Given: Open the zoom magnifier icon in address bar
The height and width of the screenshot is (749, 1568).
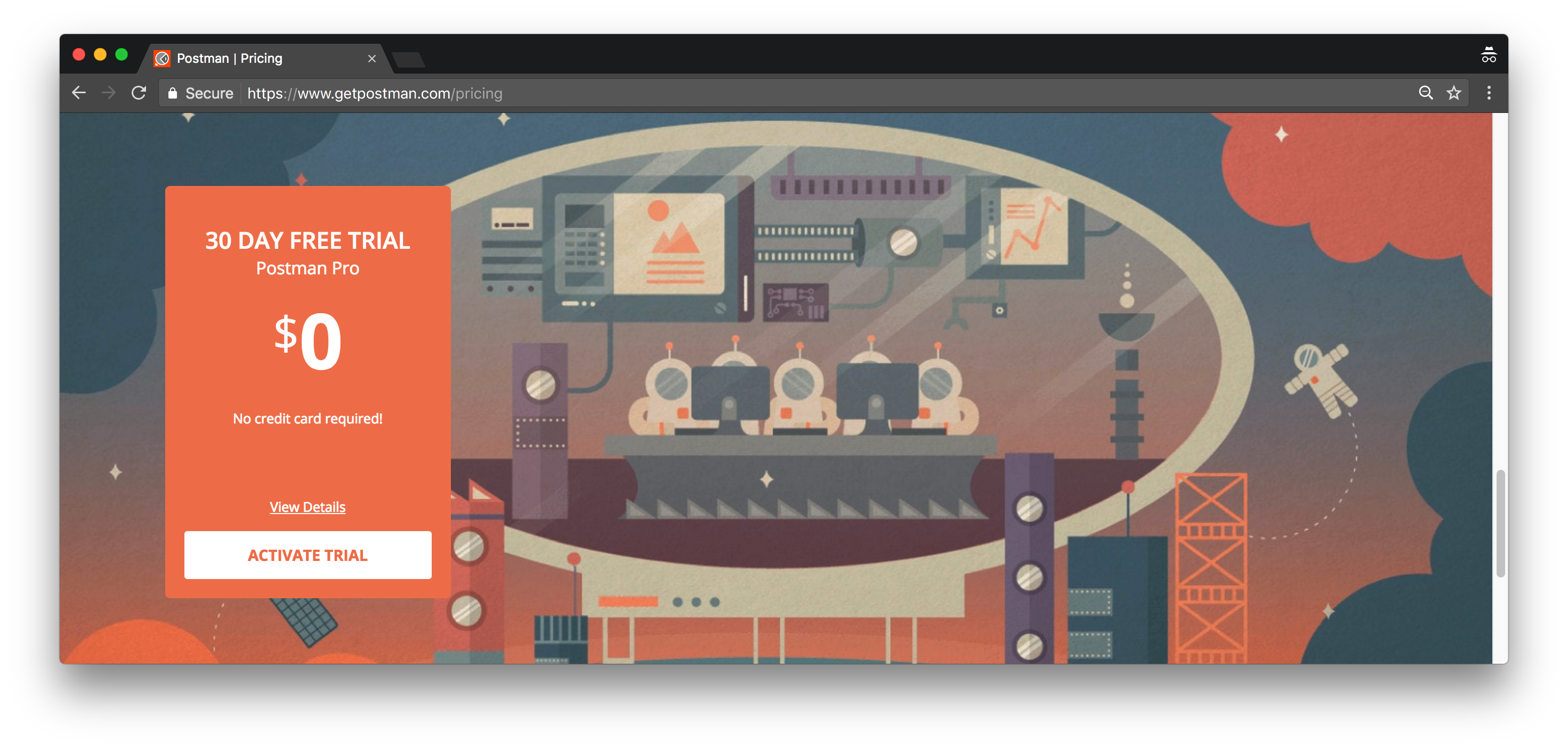Looking at the screenshot, I should point(1426,93).
